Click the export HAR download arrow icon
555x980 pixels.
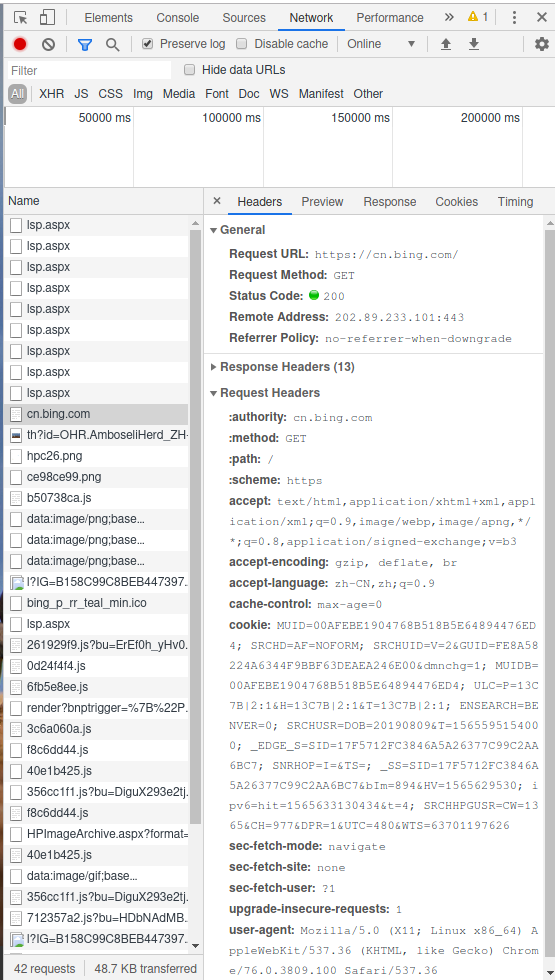pyautogui.click(x=474, y=44)
